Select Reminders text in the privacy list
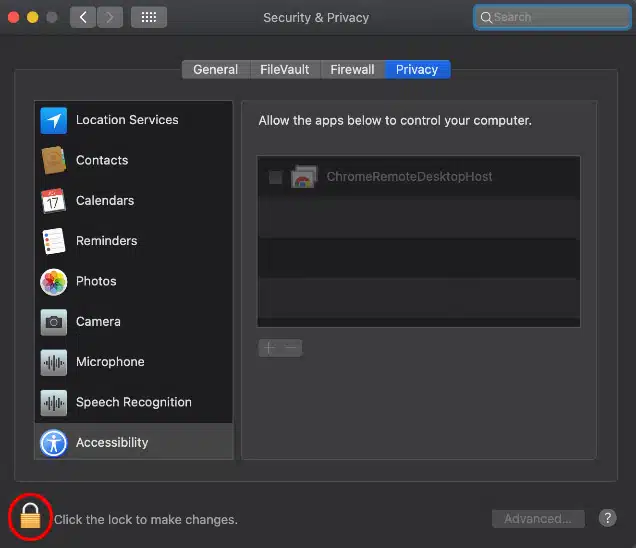Screen dimensions: 636x548 coord(106,241)
